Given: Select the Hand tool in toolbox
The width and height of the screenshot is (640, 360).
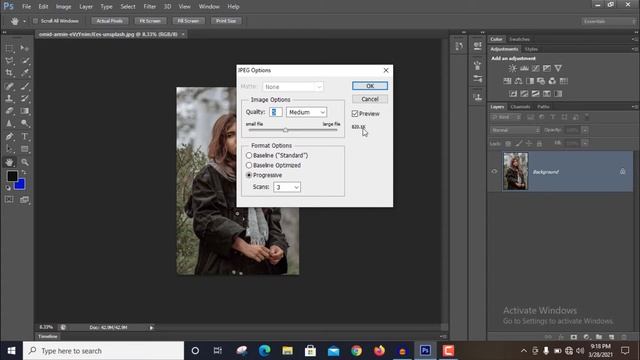Looking at the screenshot, I should 9,162.
